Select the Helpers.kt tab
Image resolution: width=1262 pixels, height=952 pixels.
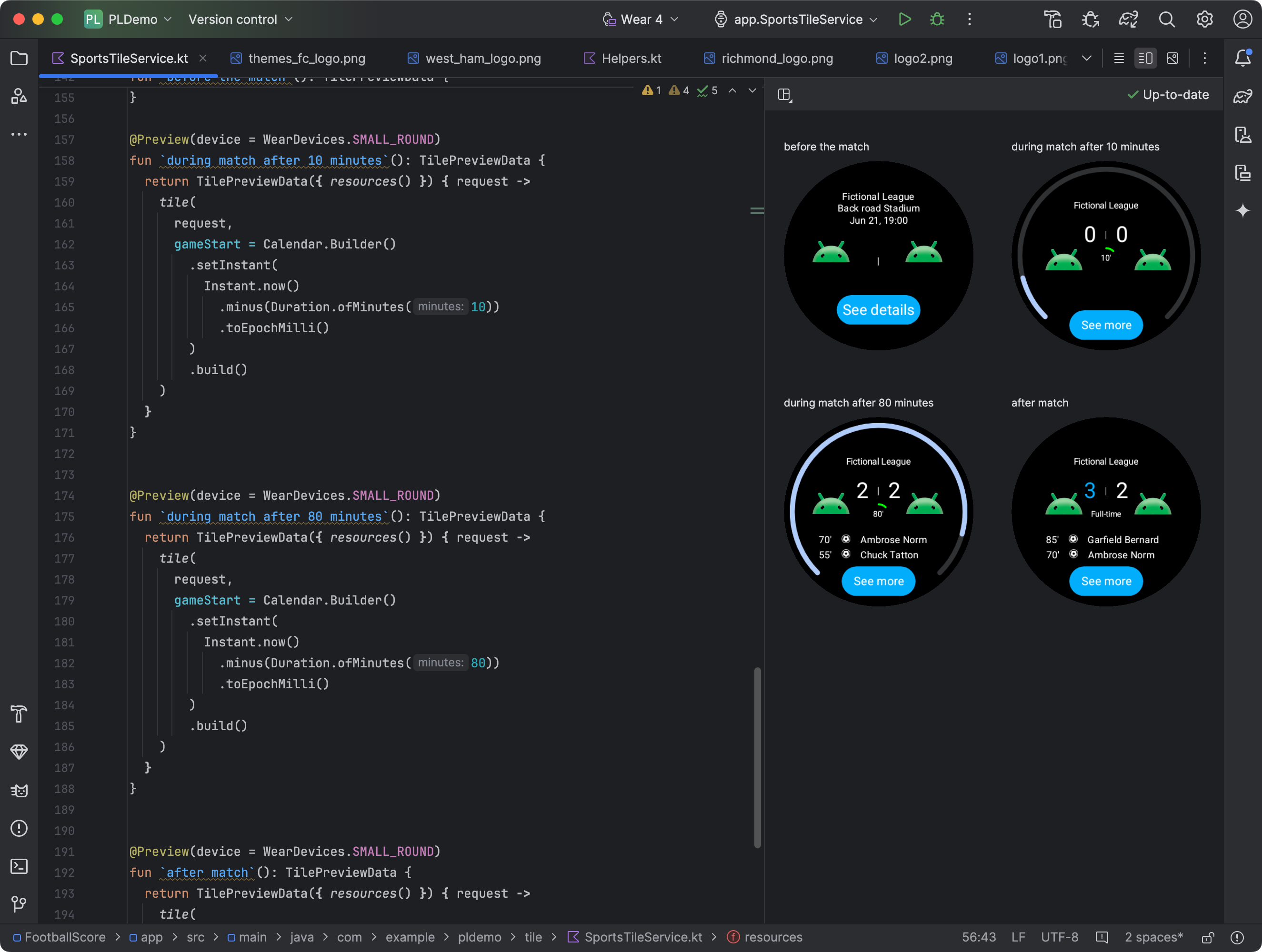pos(622,57)
